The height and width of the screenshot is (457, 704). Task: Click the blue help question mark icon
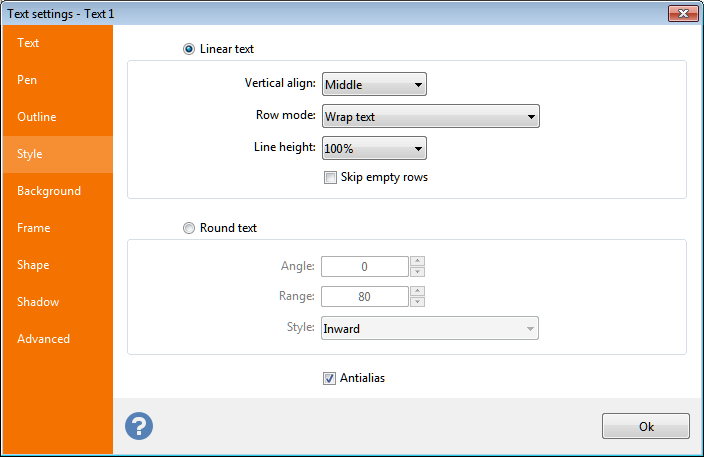pos(139,426)
